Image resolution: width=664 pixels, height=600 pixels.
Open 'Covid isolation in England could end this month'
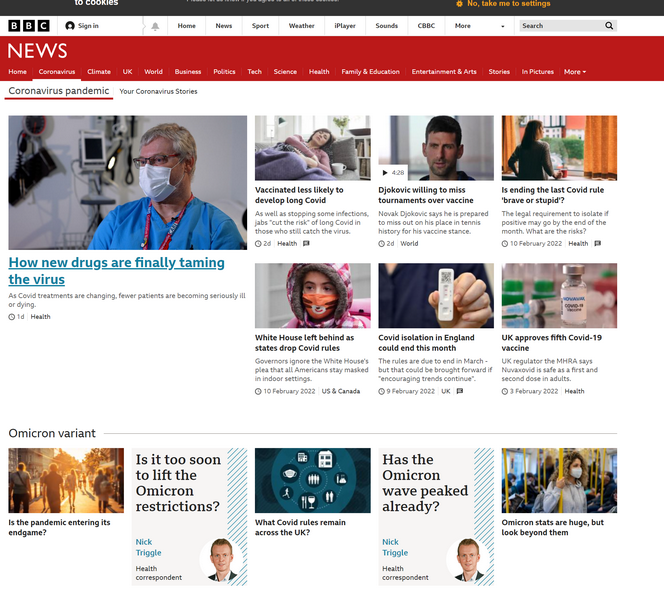[426, 343]
